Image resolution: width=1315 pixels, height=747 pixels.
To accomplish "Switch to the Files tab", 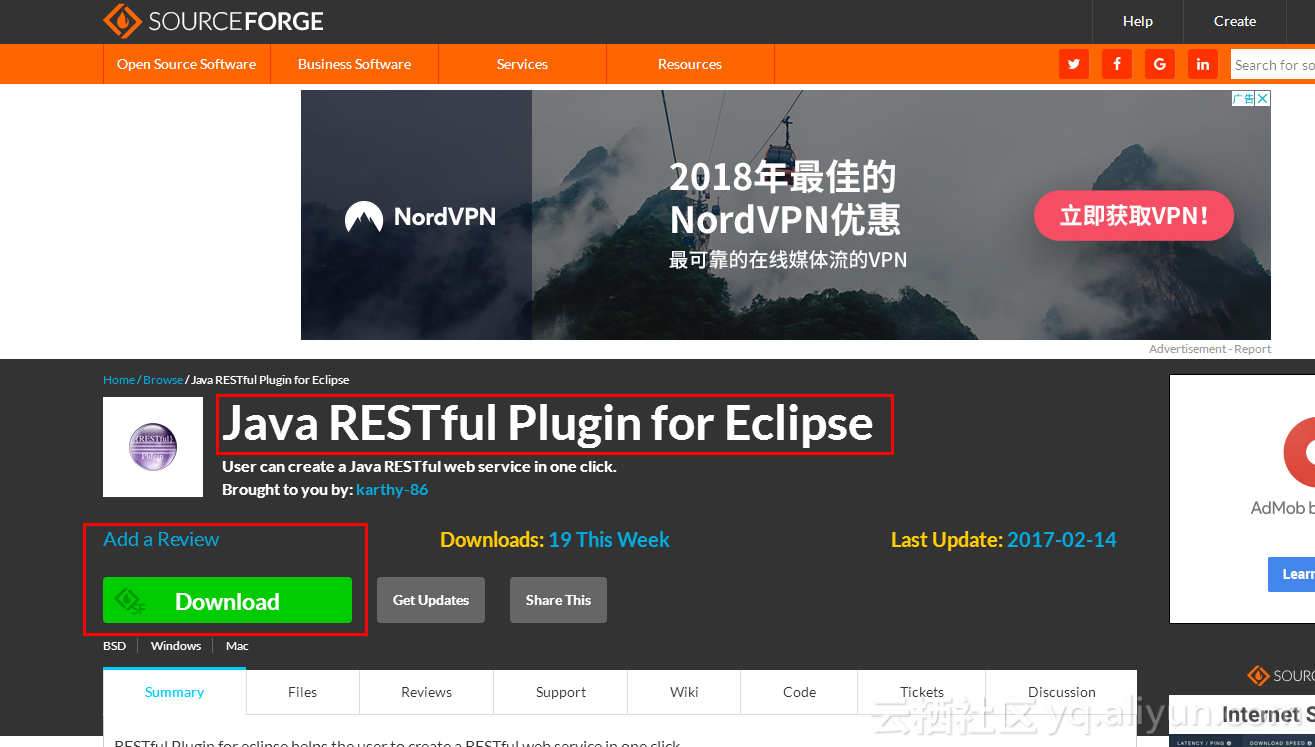I will click(x=302, y=692).
